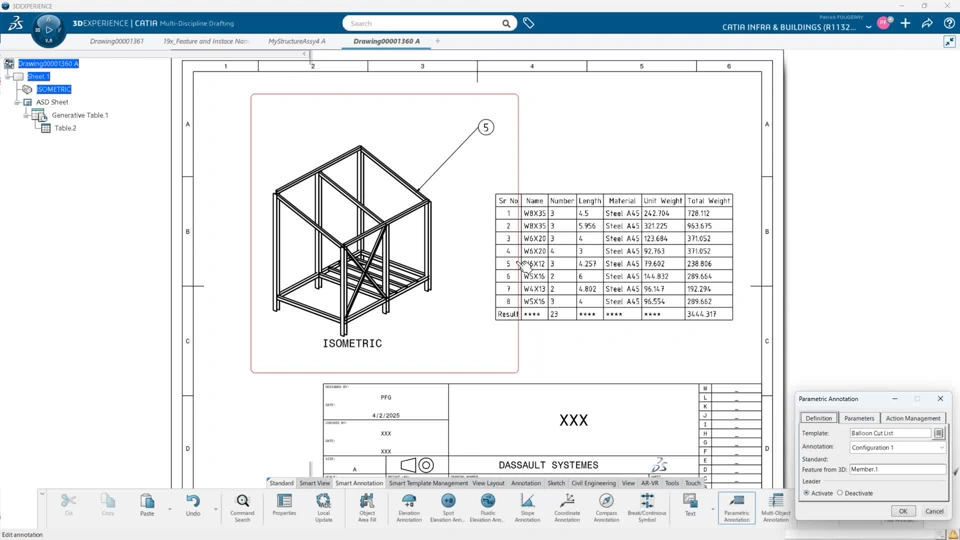Click the user profile avatar
Screen dimensions: 960x540
point(884,23)
